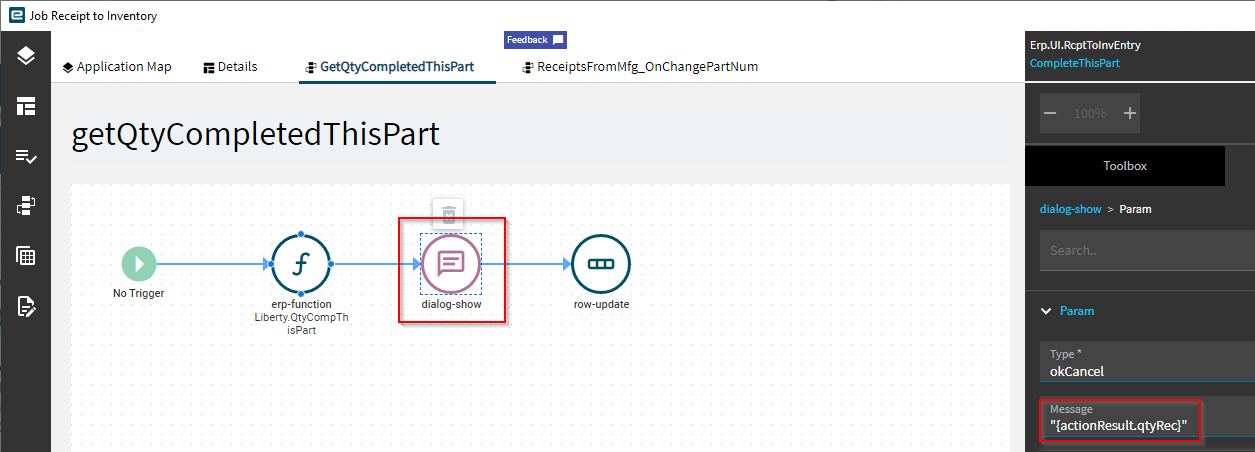Click the CompleteThisPart link in header
The width and height of the screenshot is (1255, 452).
(1074, 63)
